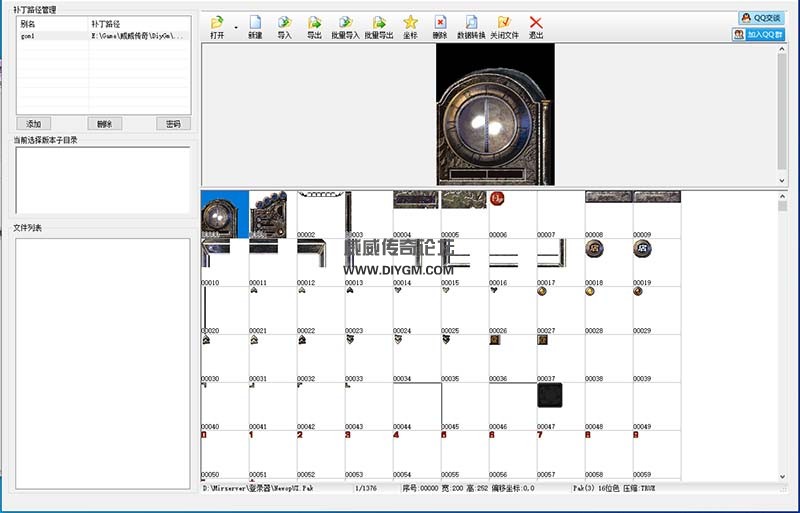Click the preview pane scroll-down arrow

pyautogui.click(x=782, y=180)
